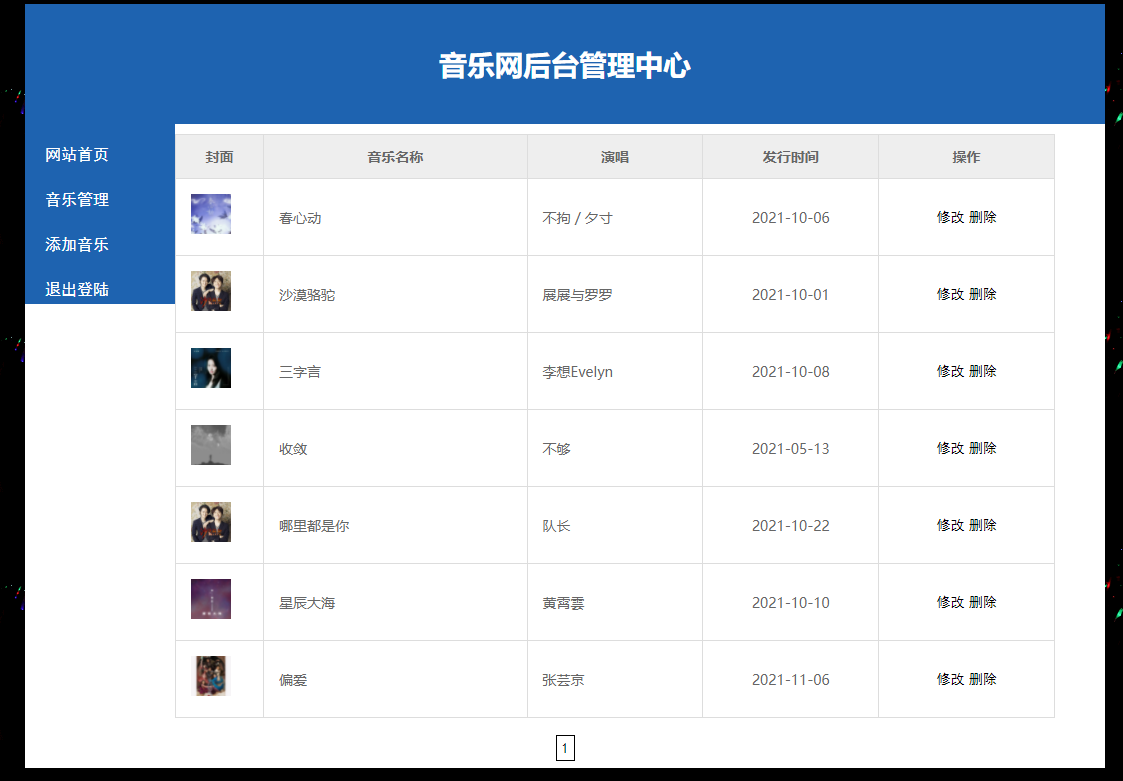Open 添加音乐 in the sidebar

click(77, 244)
